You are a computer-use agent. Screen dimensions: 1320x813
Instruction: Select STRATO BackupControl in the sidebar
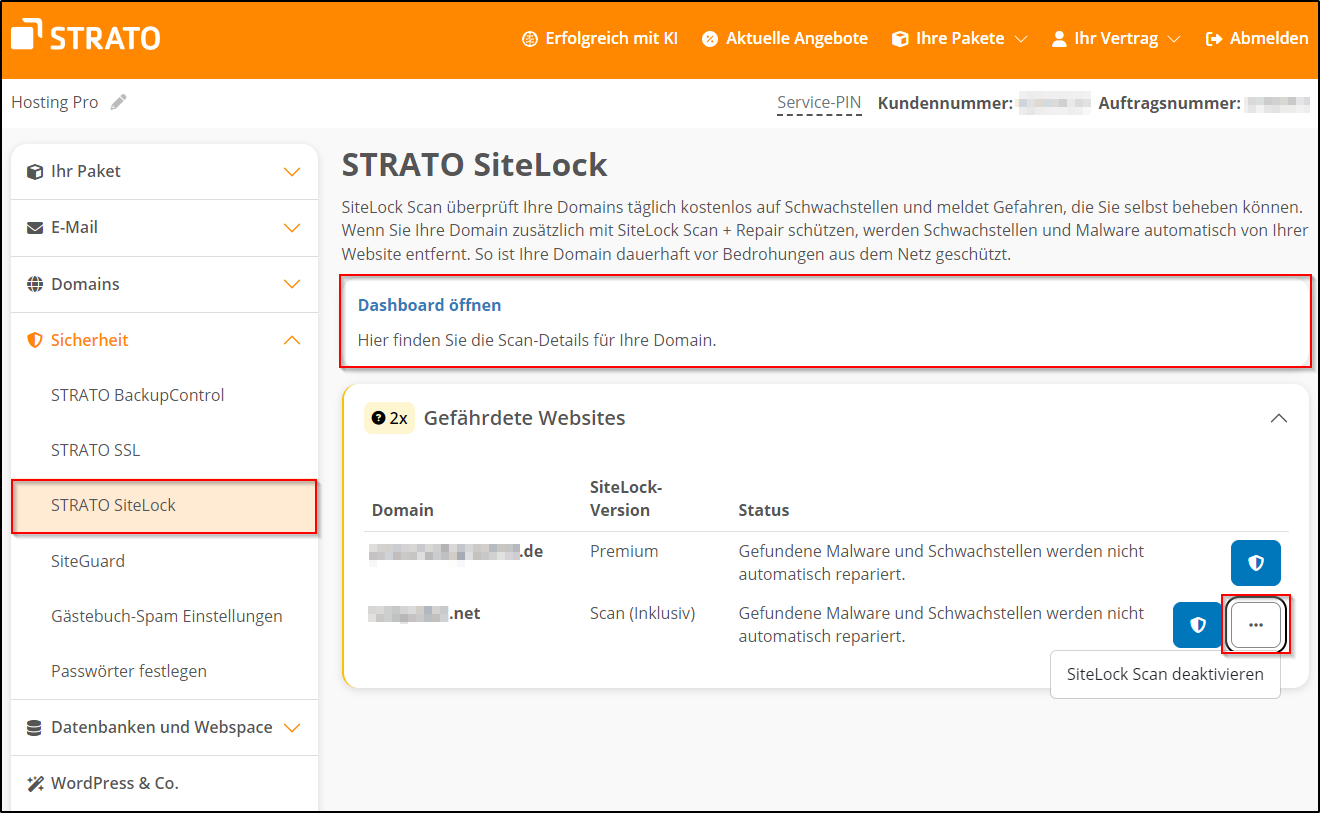pos(137,394)
